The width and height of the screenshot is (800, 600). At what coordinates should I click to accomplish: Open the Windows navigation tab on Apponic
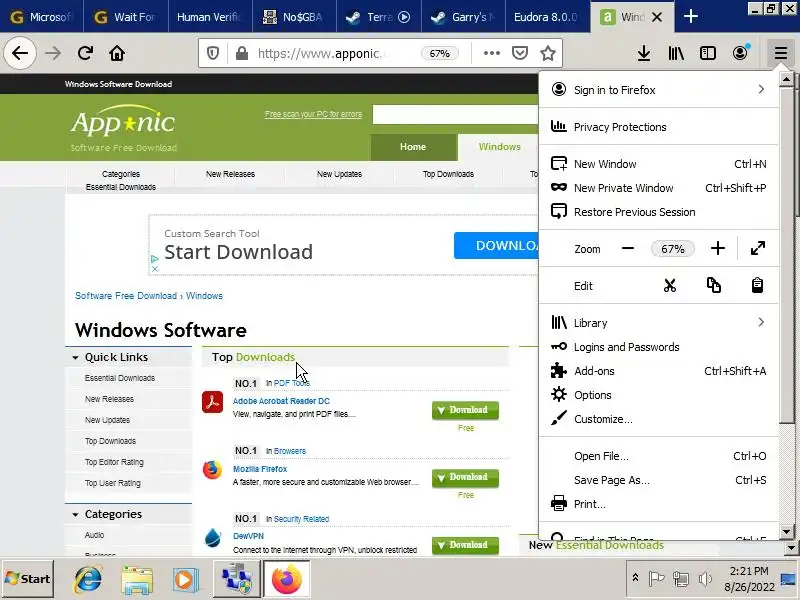click(x=499, y=147)
